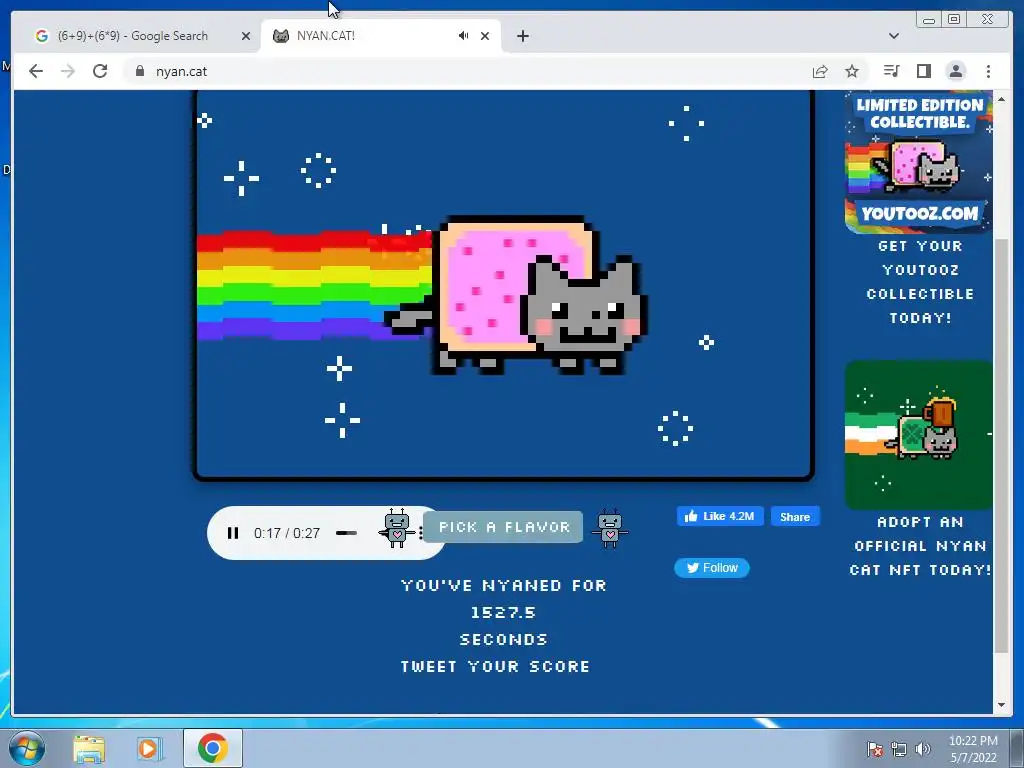Viewport: 1024px width, 768px height.
Task: Click the 1527.5 seconds score text
Action: 504,613
